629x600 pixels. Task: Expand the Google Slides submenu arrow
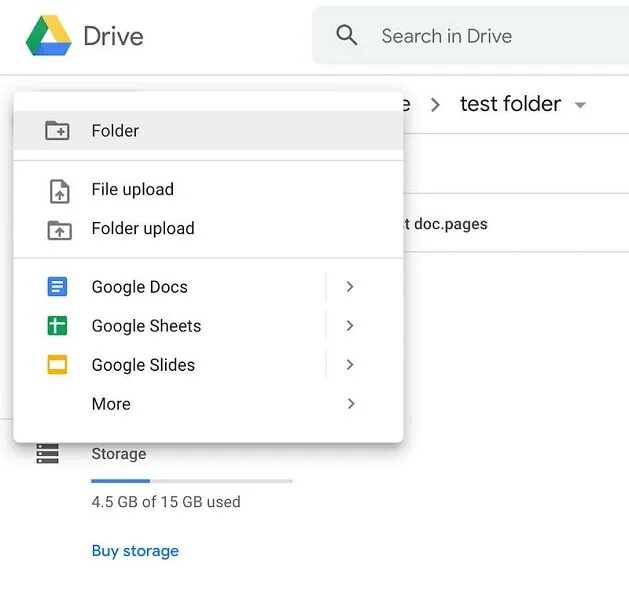[x=350, y=364]
